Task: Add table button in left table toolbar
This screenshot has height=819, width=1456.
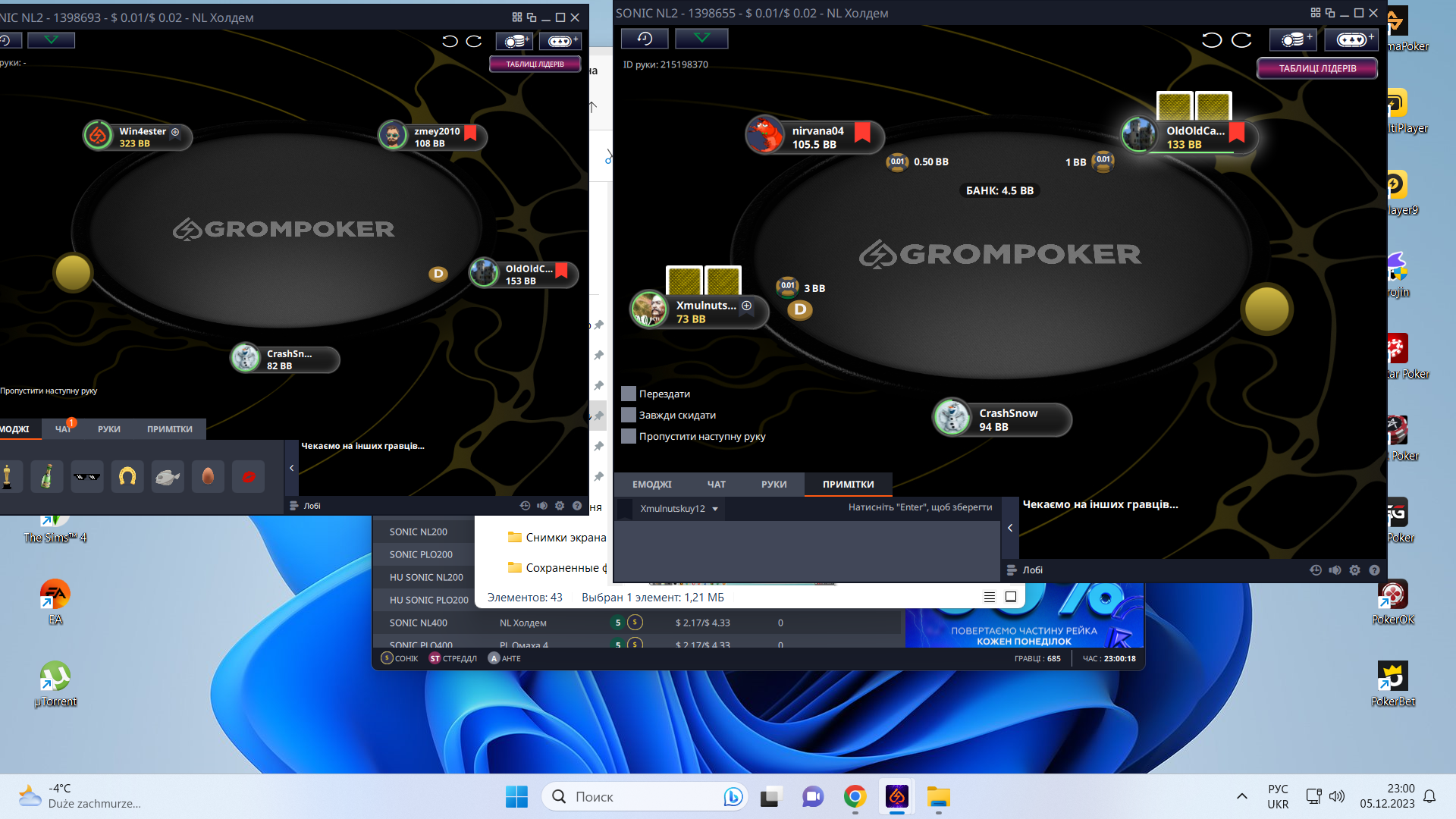Action: pos(562,41)
